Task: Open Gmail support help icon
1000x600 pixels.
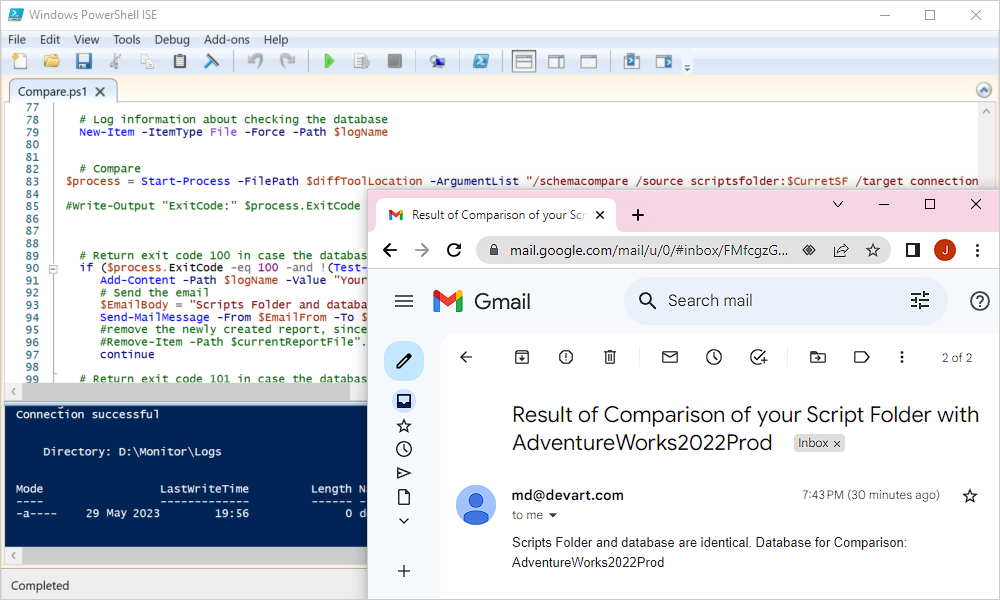Action: click(x=979, y=301)
